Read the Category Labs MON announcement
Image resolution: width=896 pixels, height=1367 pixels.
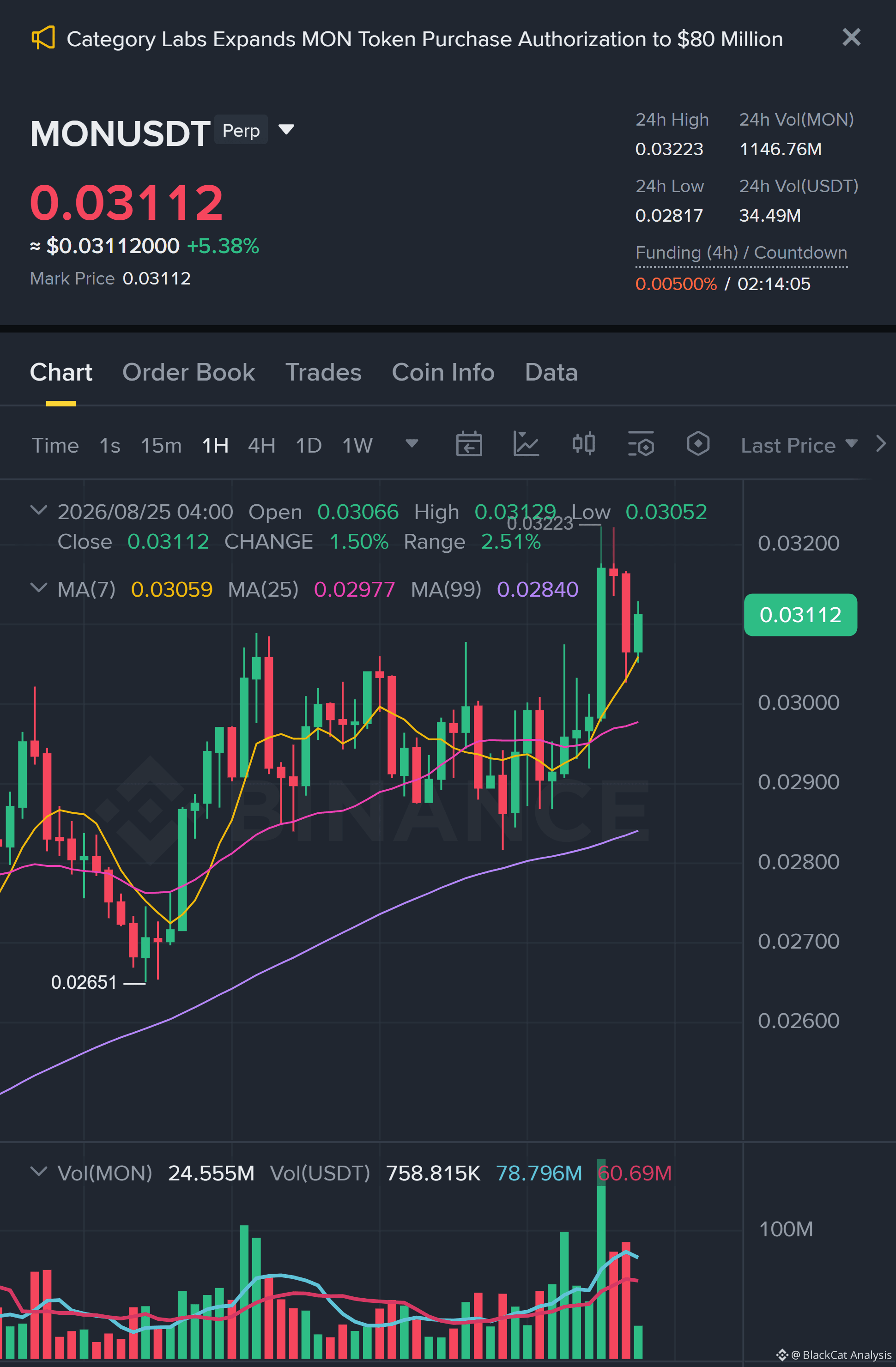(424, 39)
